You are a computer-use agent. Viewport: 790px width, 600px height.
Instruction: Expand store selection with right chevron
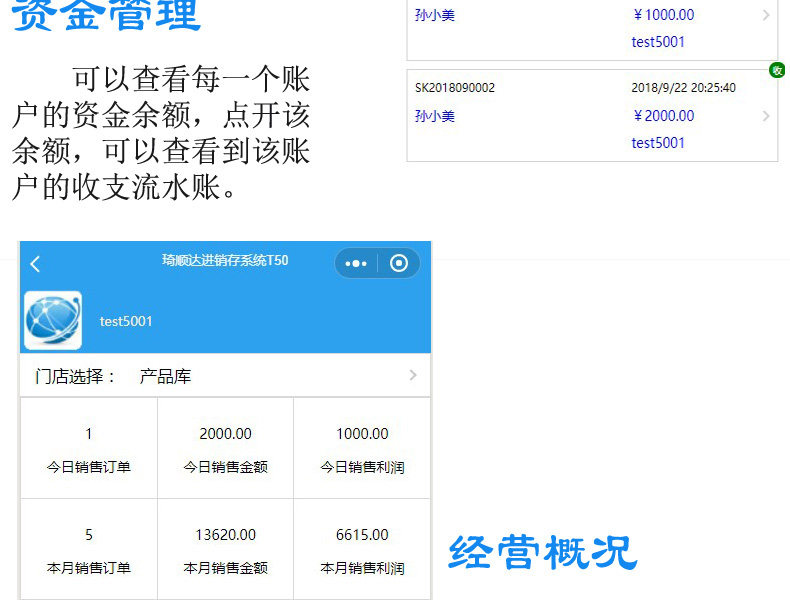pyautogui.click(x=413, y=375)
